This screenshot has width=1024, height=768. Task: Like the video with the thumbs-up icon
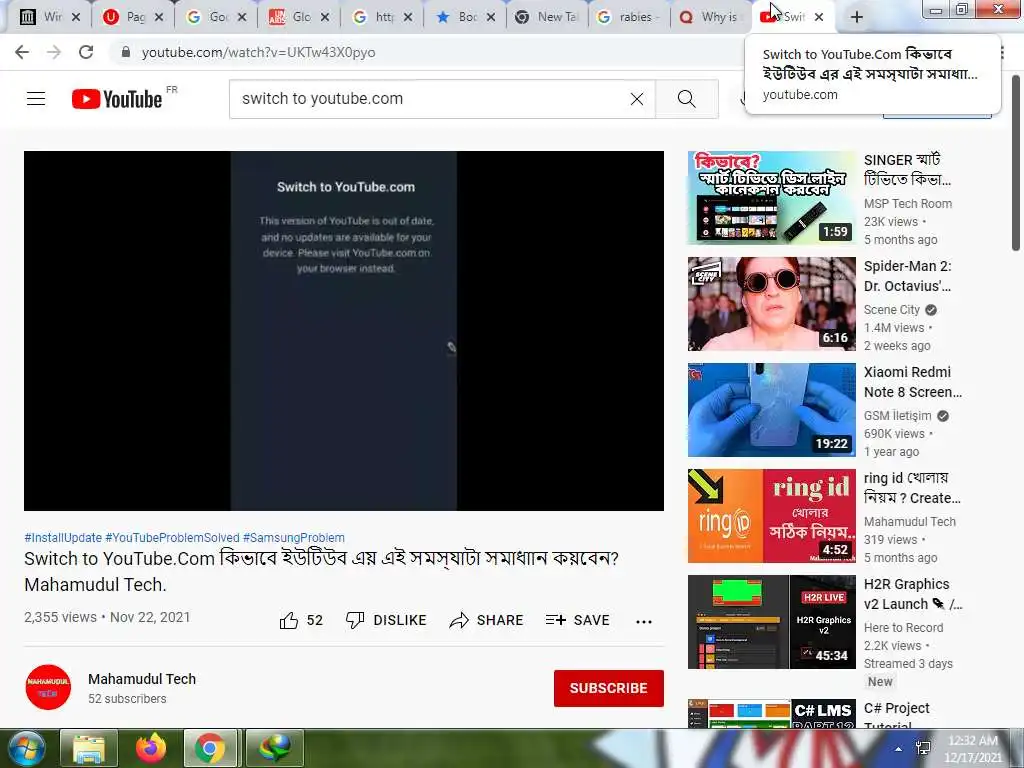(x=289, y=620)
